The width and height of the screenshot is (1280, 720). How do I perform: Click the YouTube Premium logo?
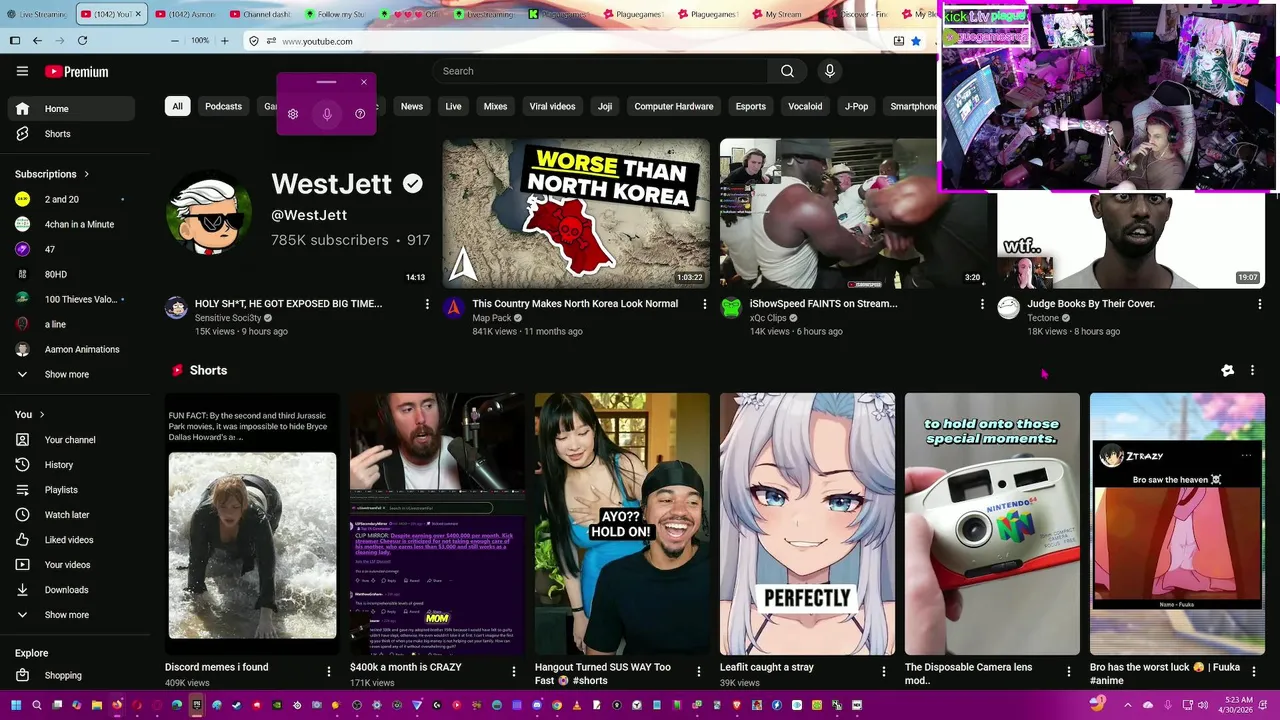[x=77, y=72]
